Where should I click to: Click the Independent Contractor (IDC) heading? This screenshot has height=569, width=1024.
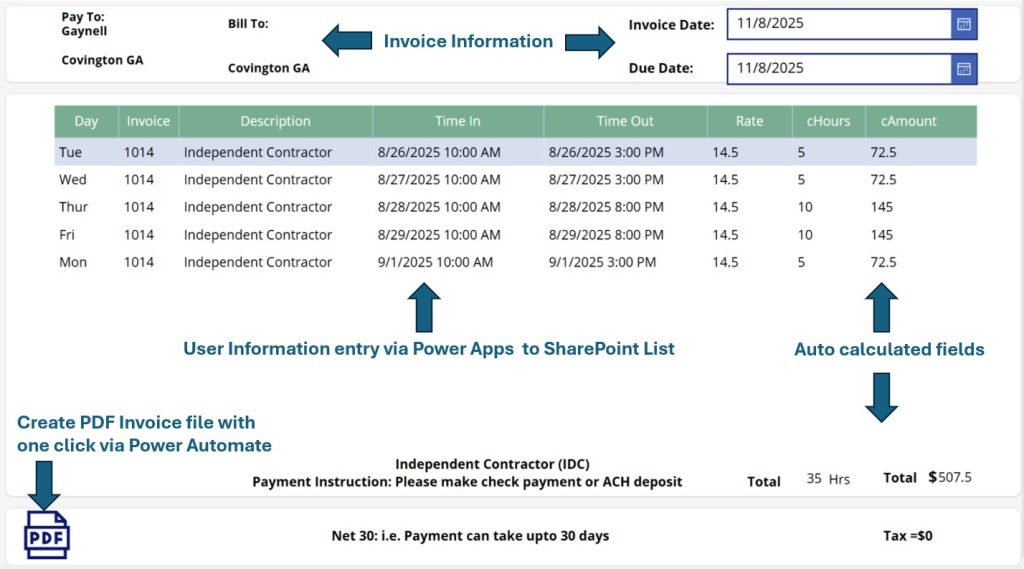[x=492, y=464]
